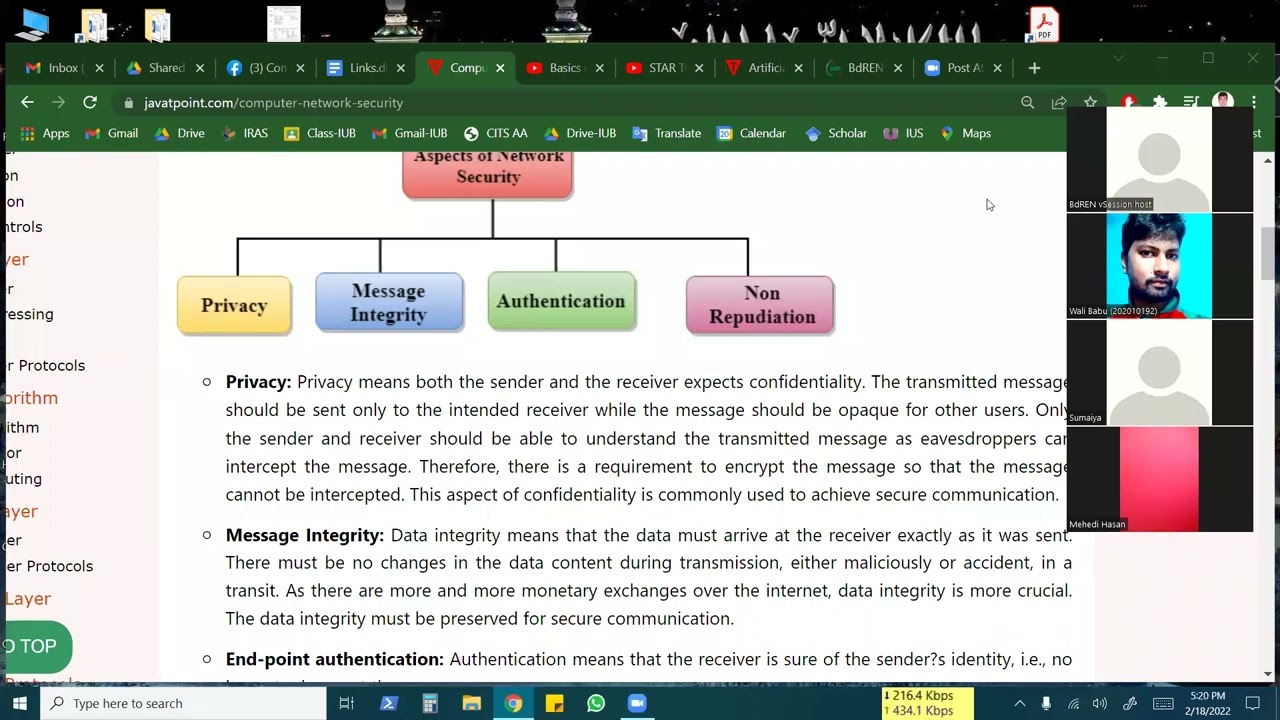The width and height of the screenshot is (1280, 720).
Task: Share this page via address bar icon
Action: point(1059,102)
